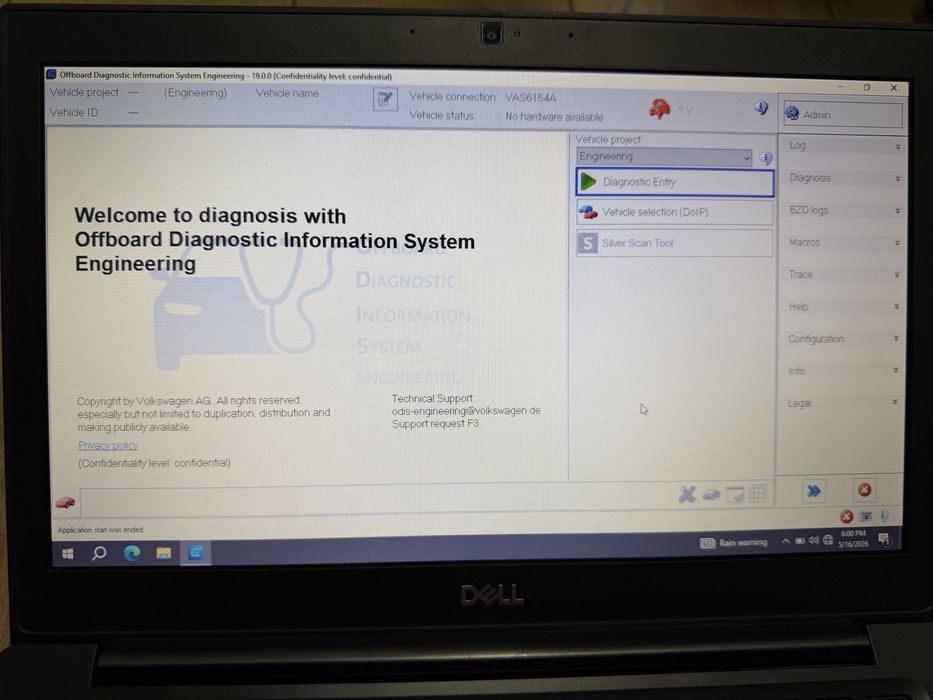The height and width of the screenshot is (700, 933).
Task: Click the status bar info icon
Action: point(884,515)
